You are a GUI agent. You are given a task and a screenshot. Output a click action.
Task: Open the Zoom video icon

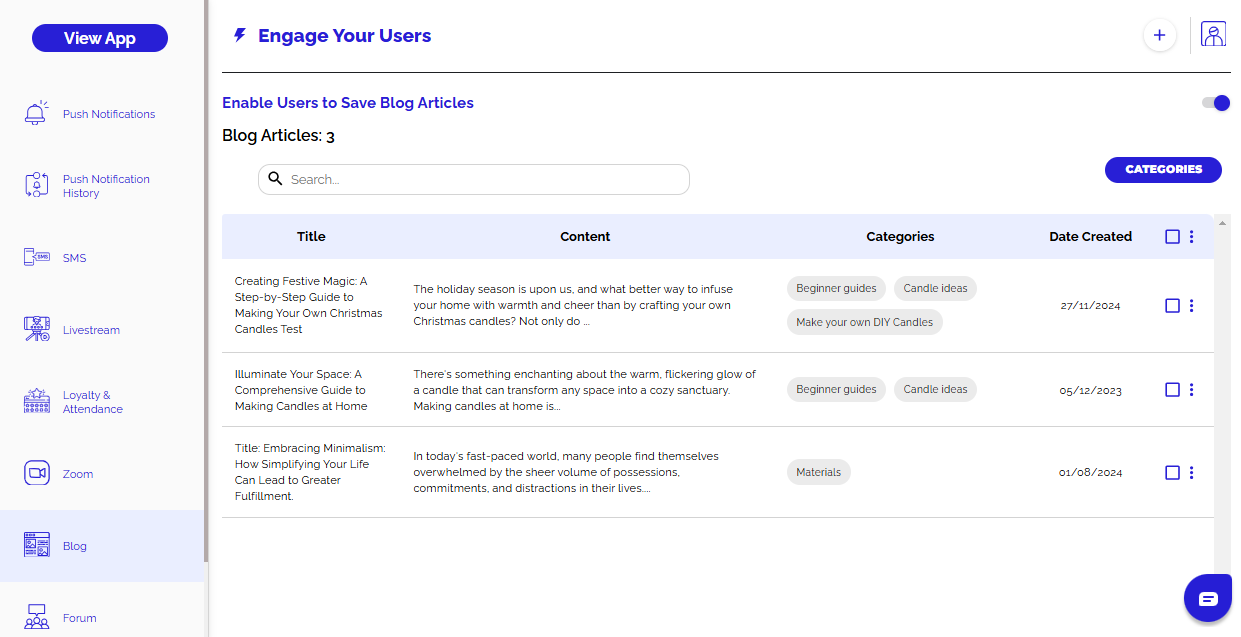click(x=36, y=474)
